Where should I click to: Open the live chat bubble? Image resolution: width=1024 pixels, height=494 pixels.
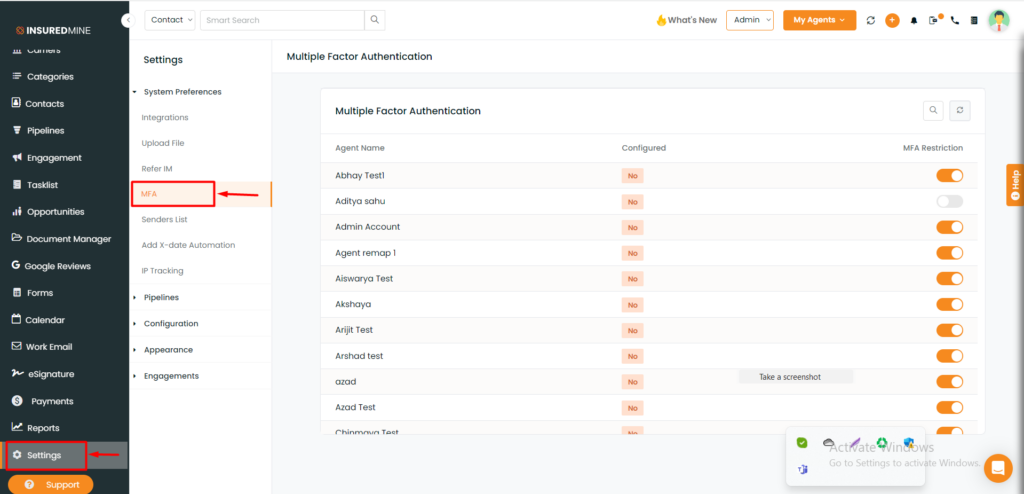998,467
